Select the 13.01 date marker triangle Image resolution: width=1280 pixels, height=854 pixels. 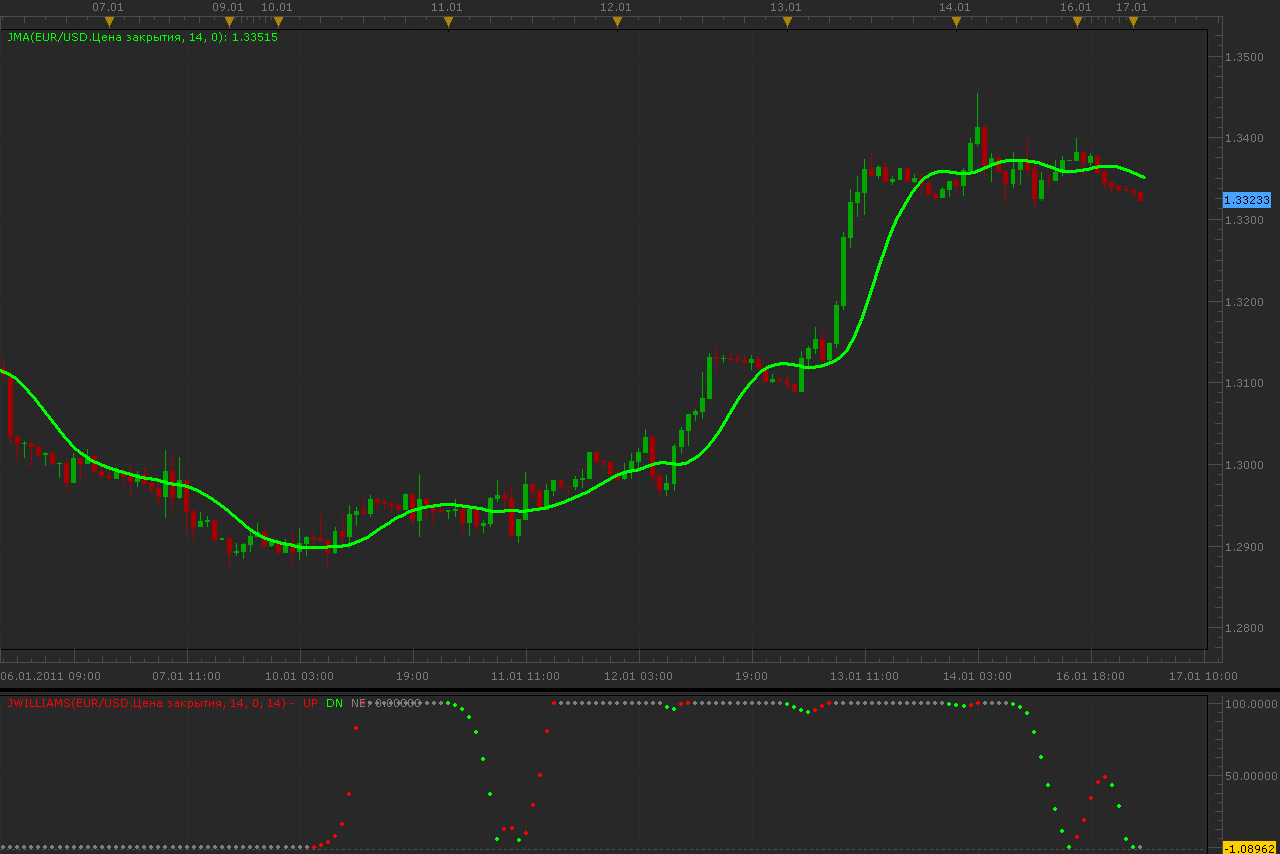click(787, 22)
